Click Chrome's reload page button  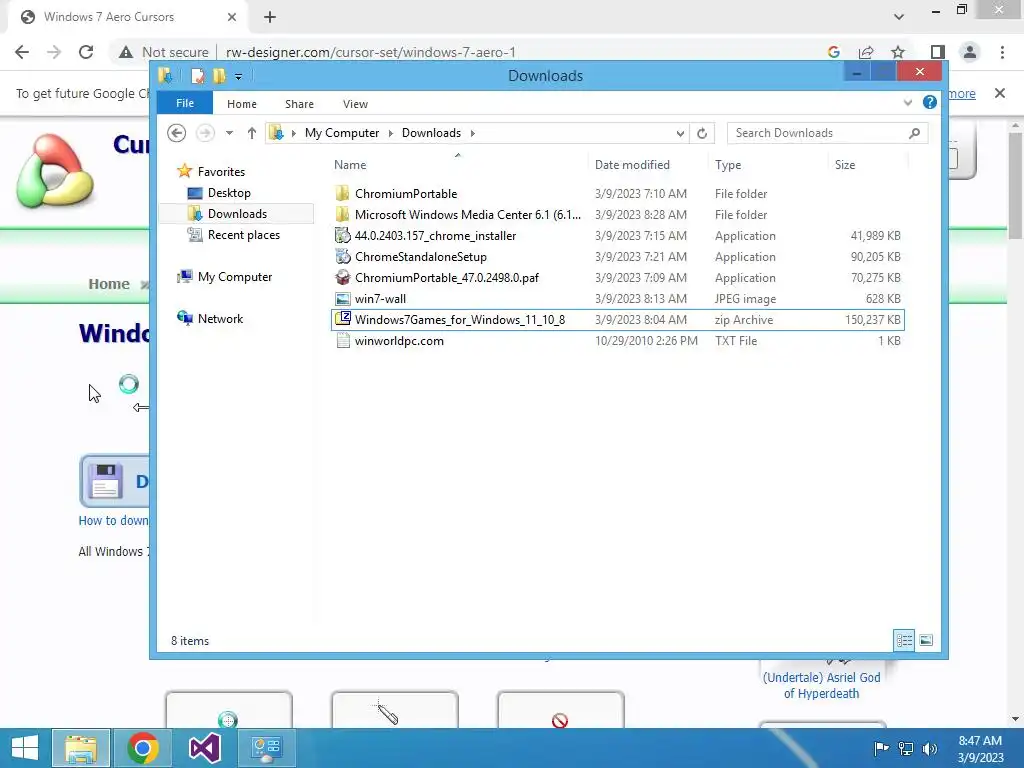click(86, 52)
